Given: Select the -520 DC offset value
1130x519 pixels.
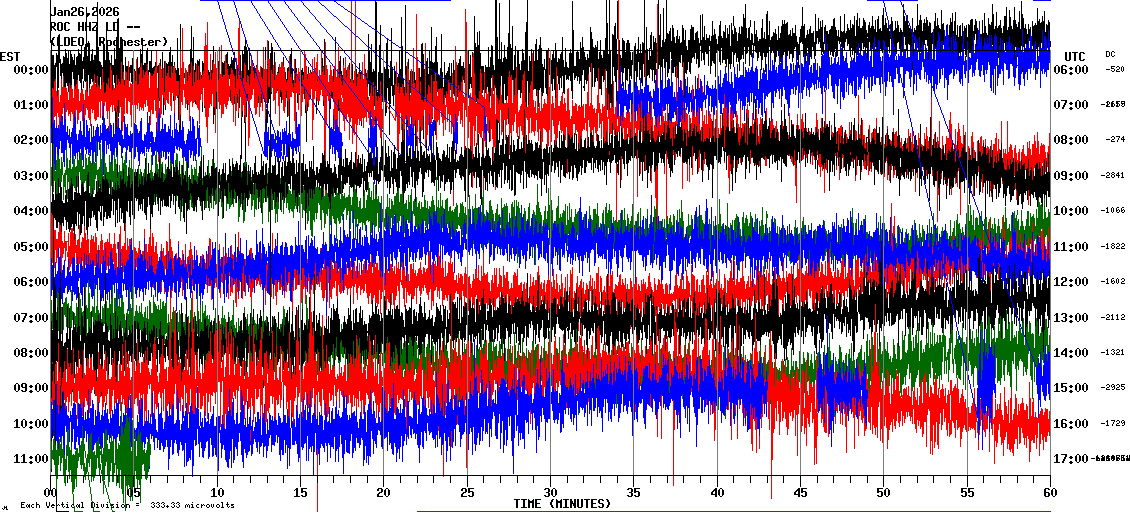Looking at the screenshot, I should pyautogui.click(x=1115, y=69).
